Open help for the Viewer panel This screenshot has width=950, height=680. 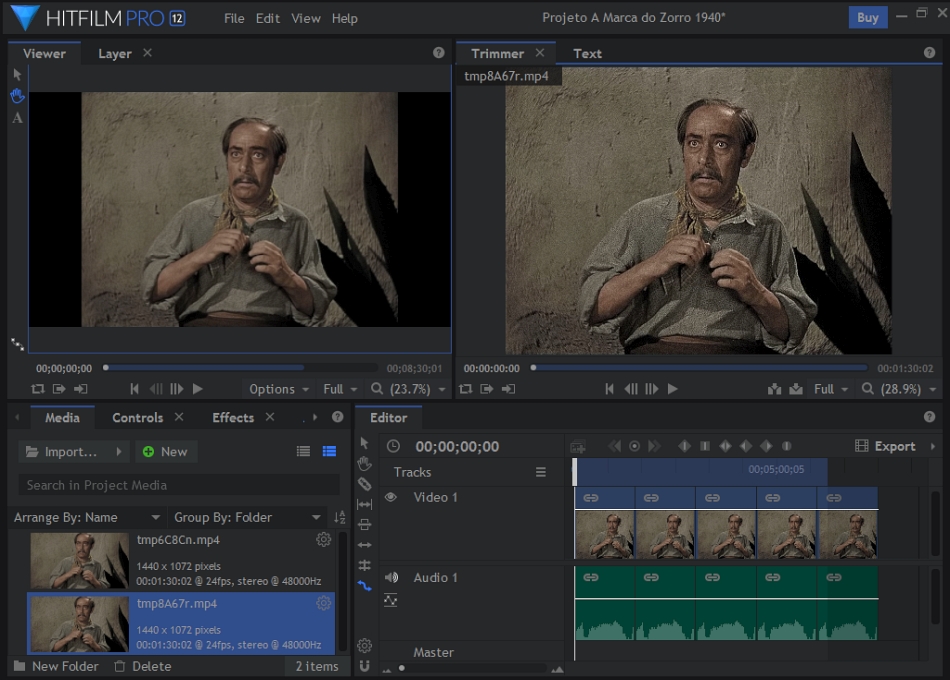click(x=438, y=53)
